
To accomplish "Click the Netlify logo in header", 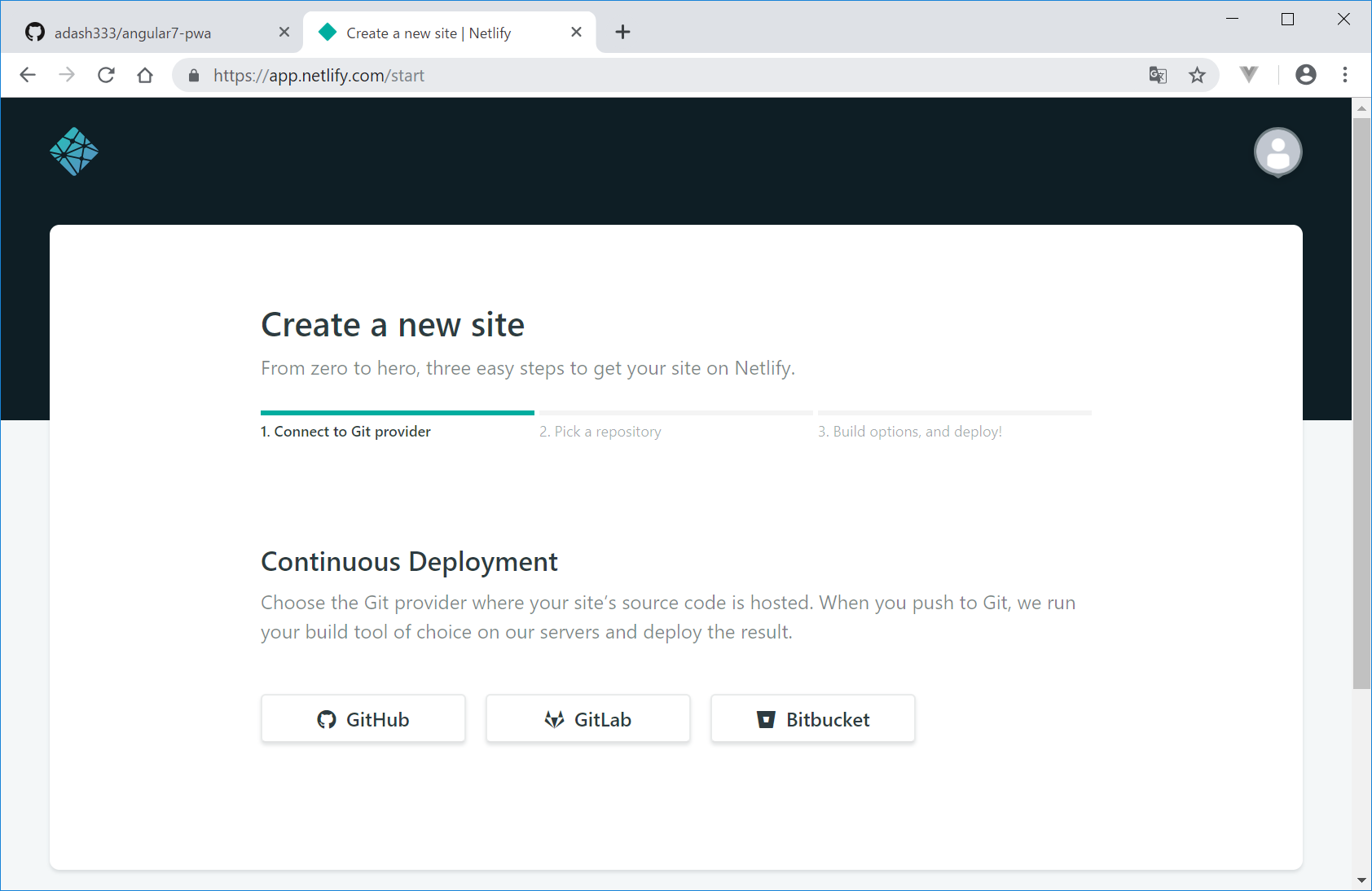I will pyautogui.click(x=74, y=151).
